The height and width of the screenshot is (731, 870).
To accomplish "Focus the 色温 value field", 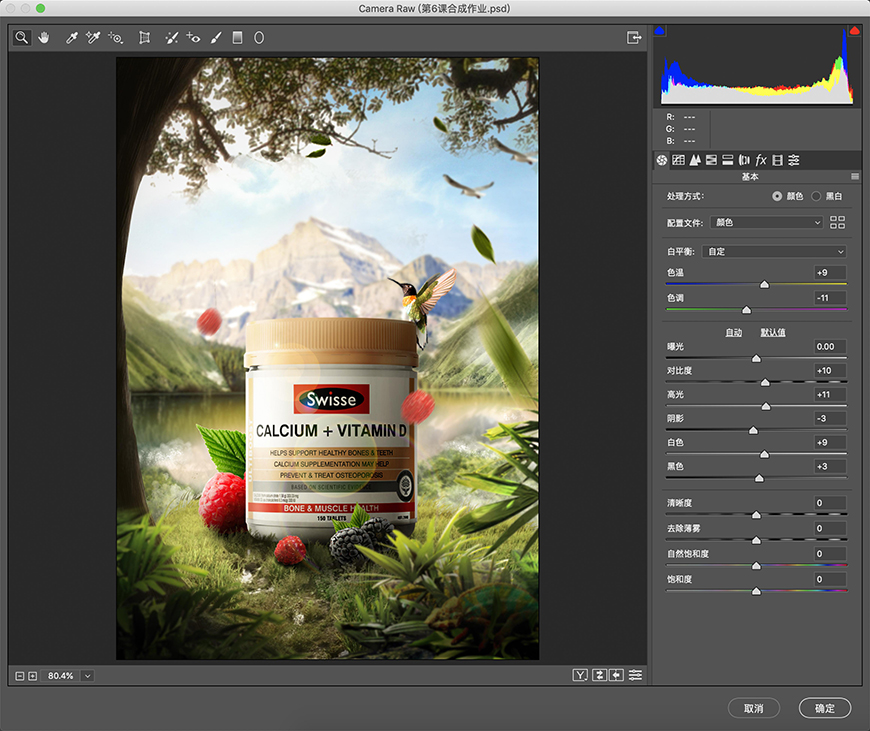I will pyautogui.click(x=830, y=273).
